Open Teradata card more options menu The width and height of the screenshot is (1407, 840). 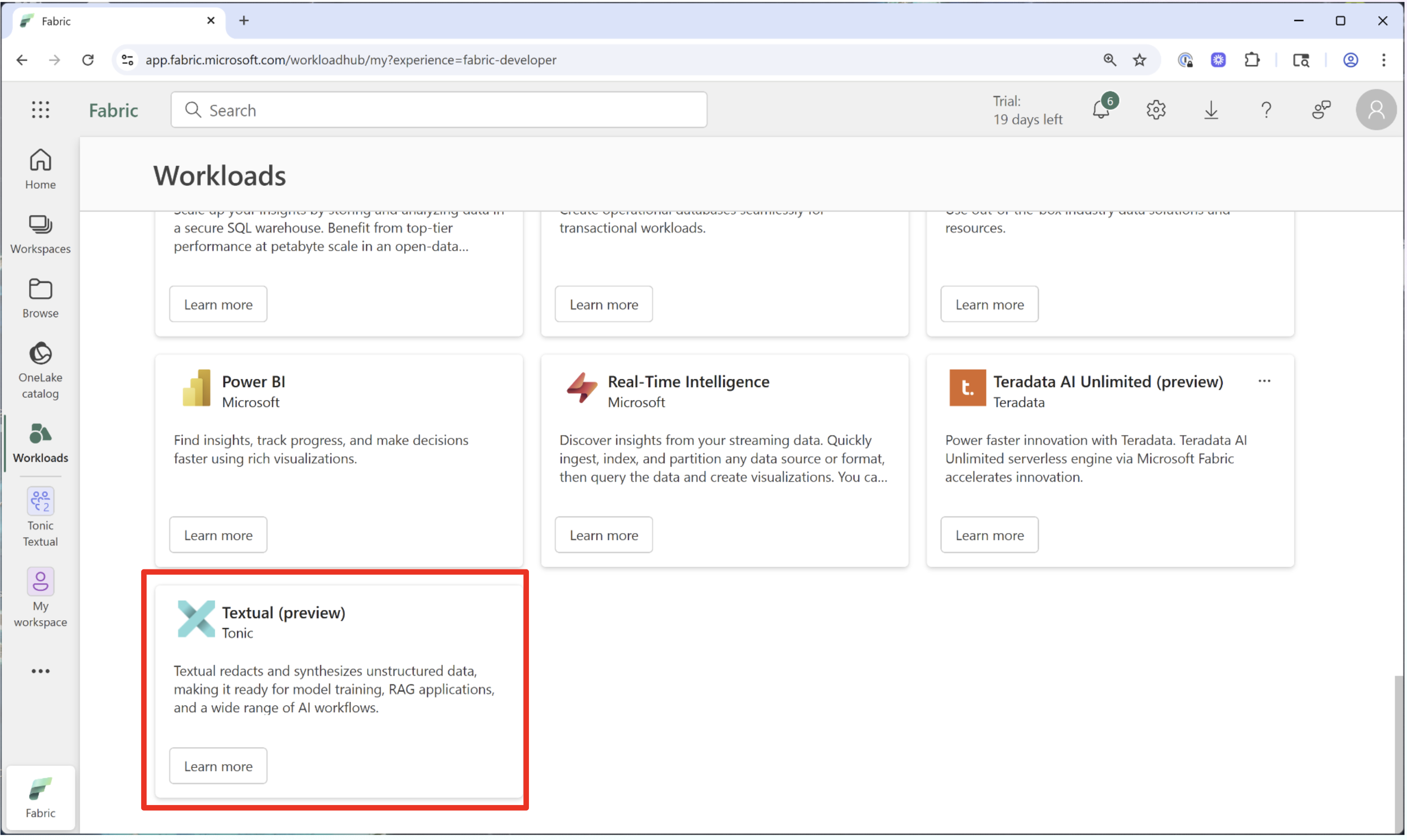click(x=1264, y=381)
